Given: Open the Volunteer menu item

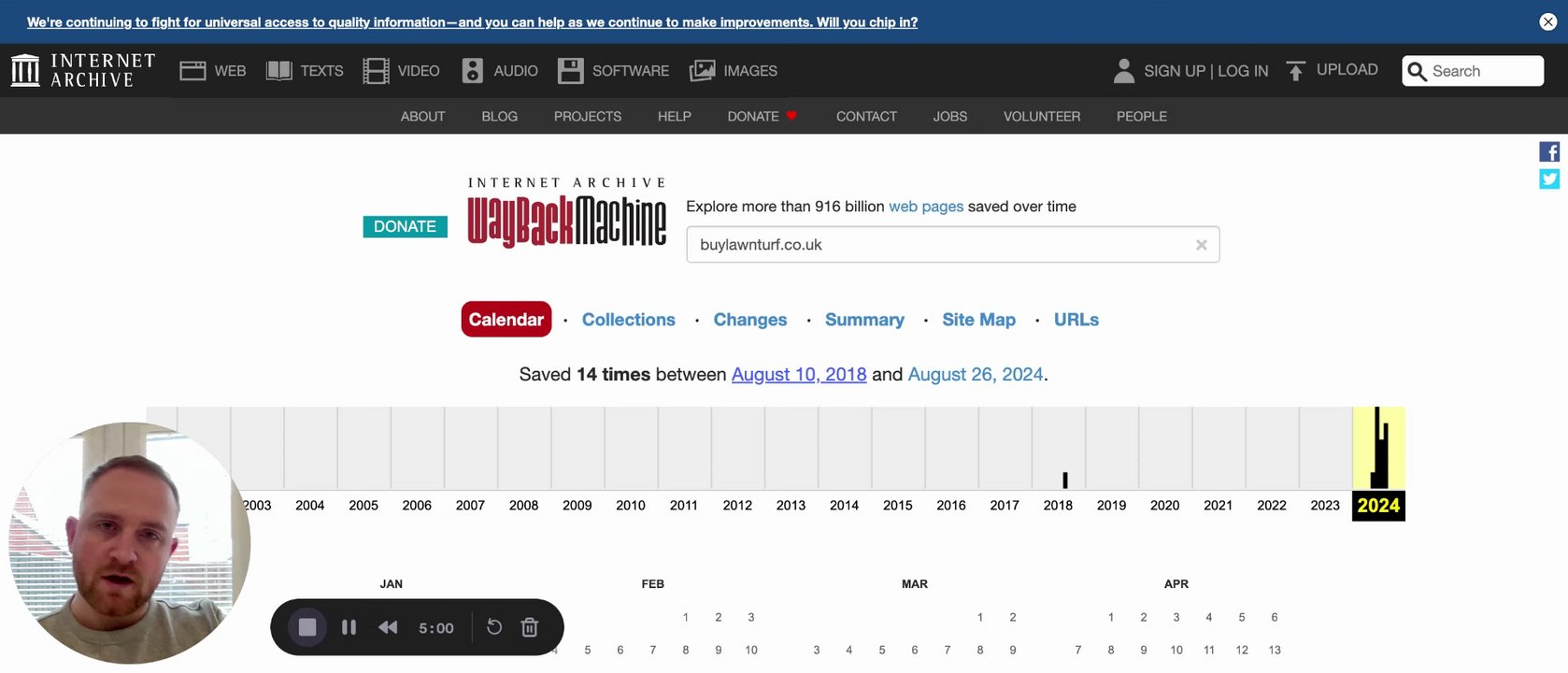Looking at the screenshot, I should (x=1042, y=116).
